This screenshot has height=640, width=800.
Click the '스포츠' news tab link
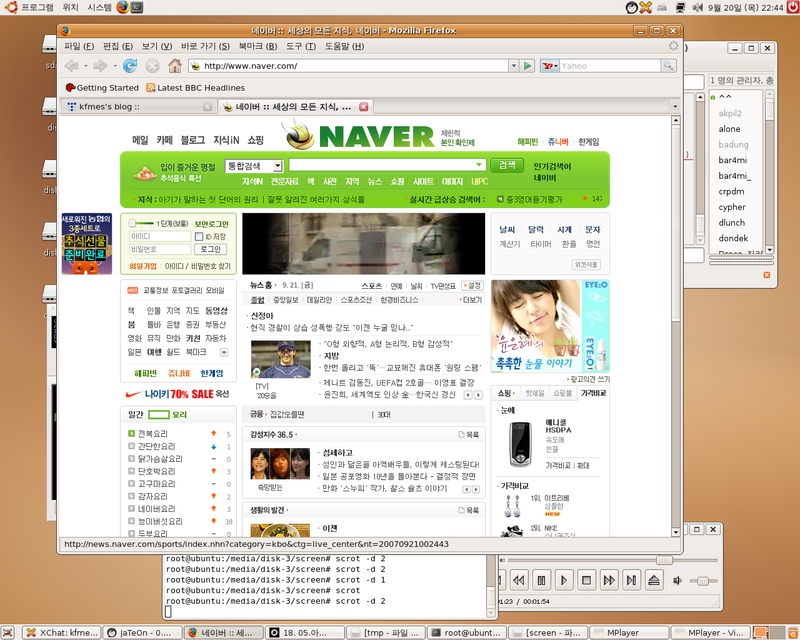[x=371, y=286]
